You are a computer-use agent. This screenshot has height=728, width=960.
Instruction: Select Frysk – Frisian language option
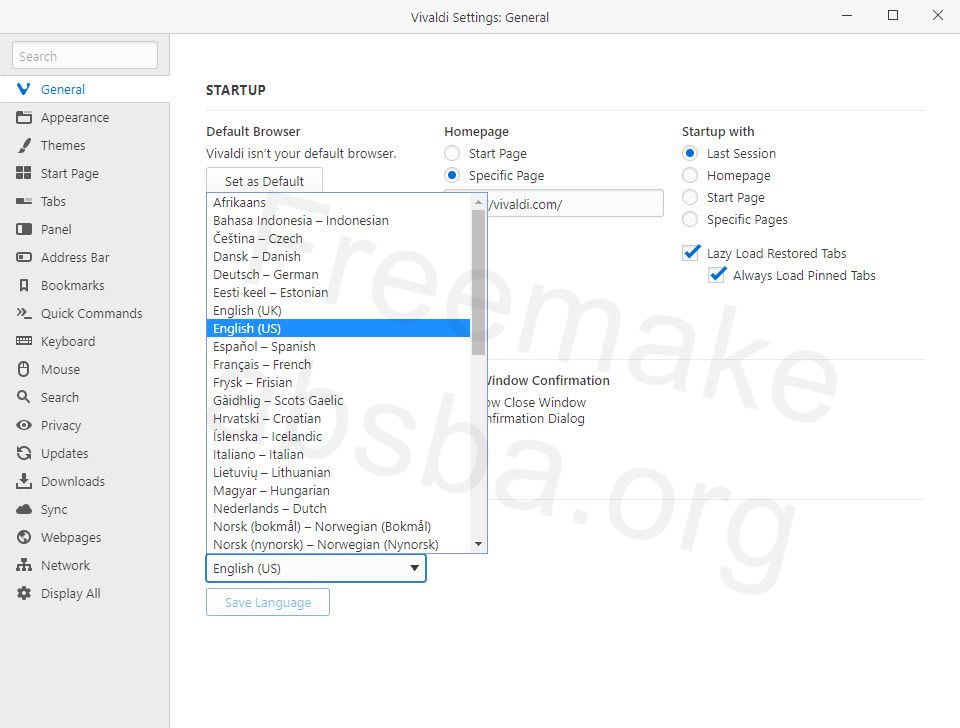point(339,382)
